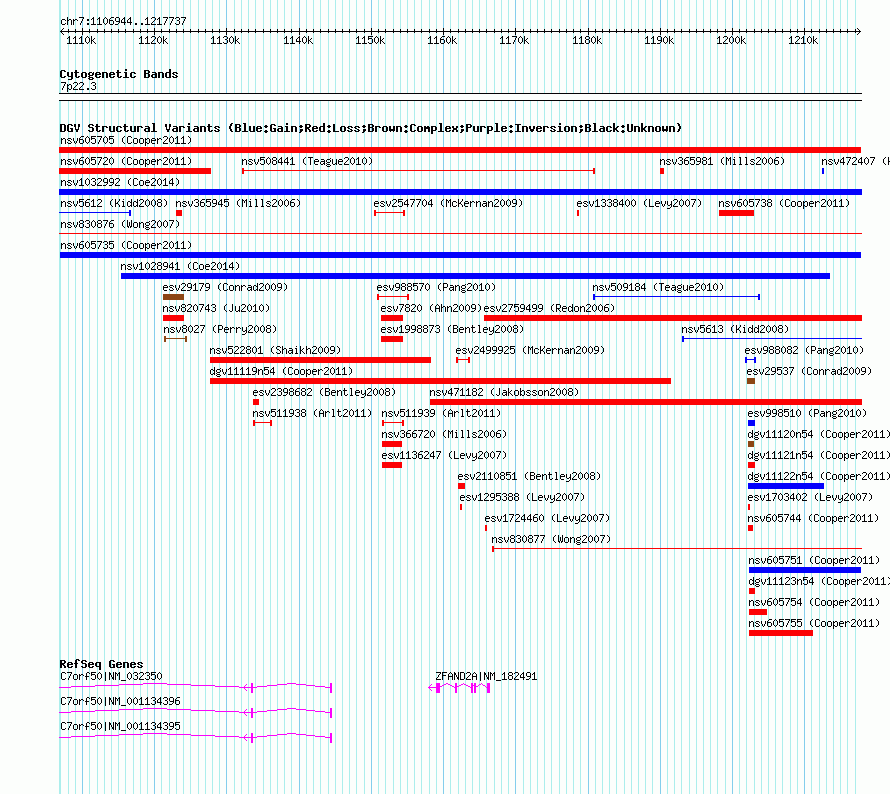This screenshot has height=794, width=890.
Task: Click the nsv365981 (Mills2006) label
Action: [722, 161]
